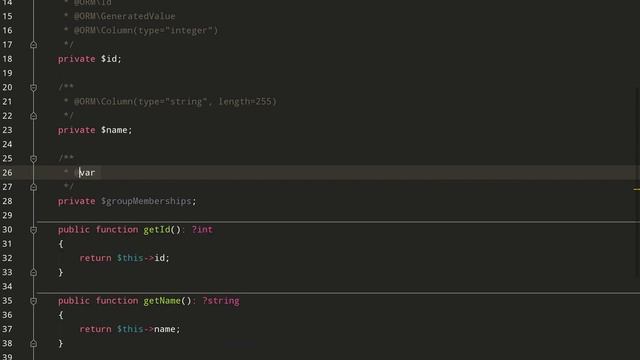This screenshot has height=360, width=640.
Task: Click the @ORM\Column string length=255 annotation
Action: pyautogui.click(x=175, y=102)
